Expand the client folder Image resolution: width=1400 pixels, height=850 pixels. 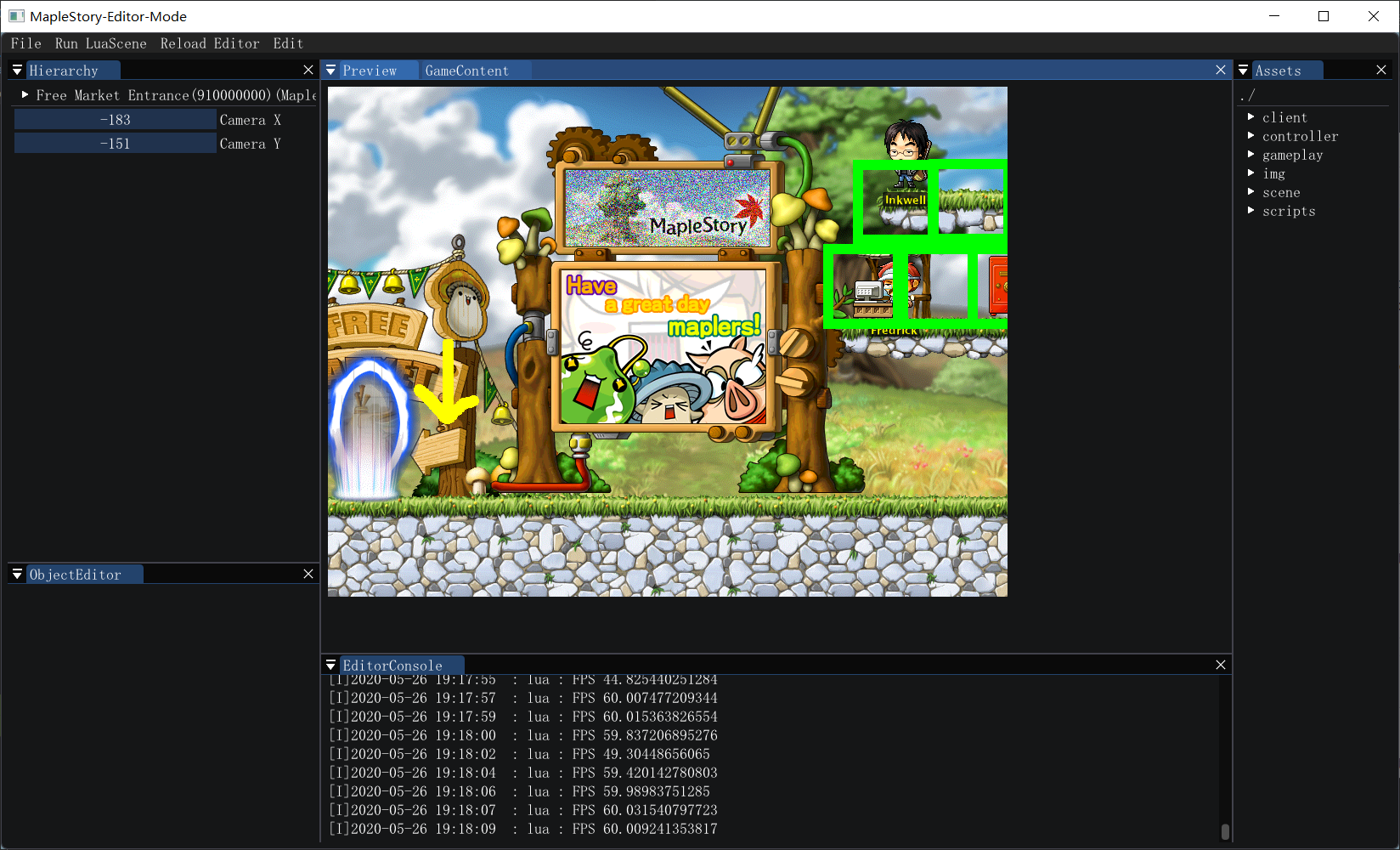point(1251,117)
